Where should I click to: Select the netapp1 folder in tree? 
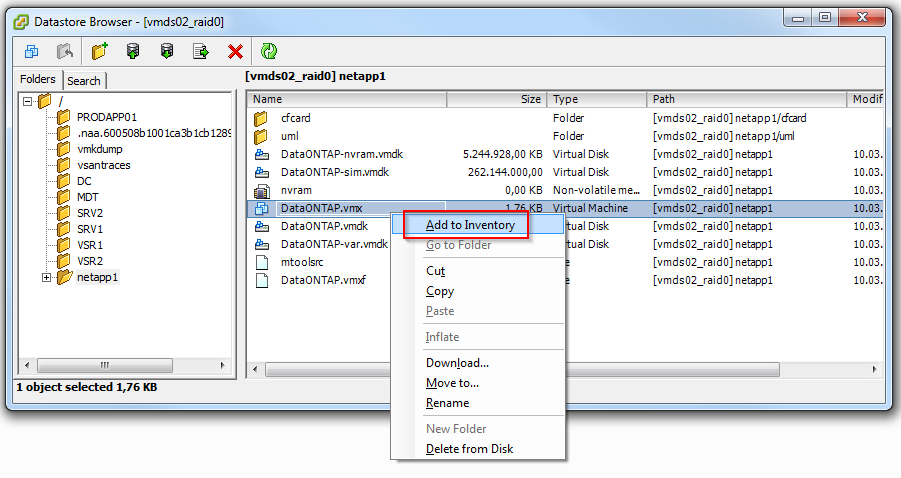97,277
